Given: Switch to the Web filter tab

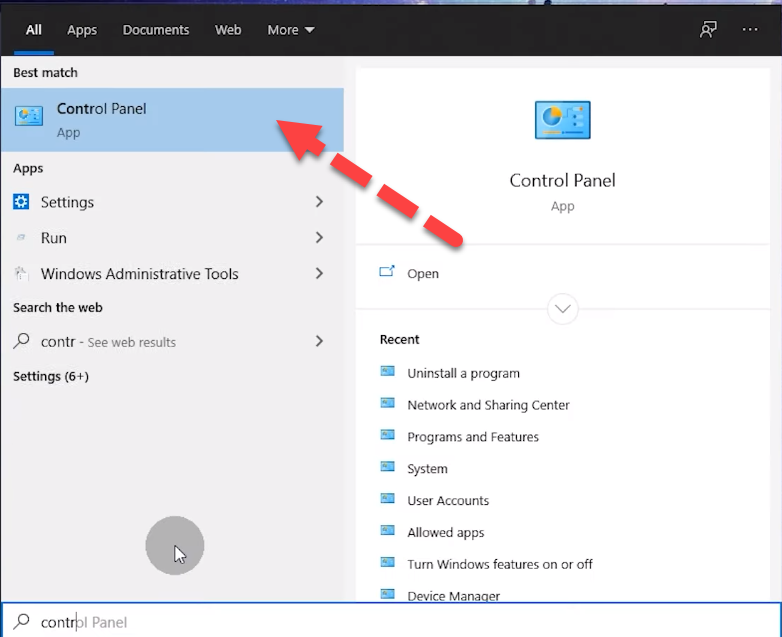Looking at the screenshot, I should click(228, 30).
